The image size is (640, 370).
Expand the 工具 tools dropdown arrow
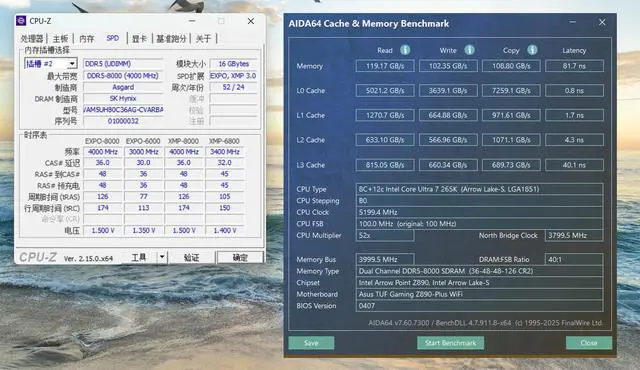pyautogui.click(x=162, y=257)
